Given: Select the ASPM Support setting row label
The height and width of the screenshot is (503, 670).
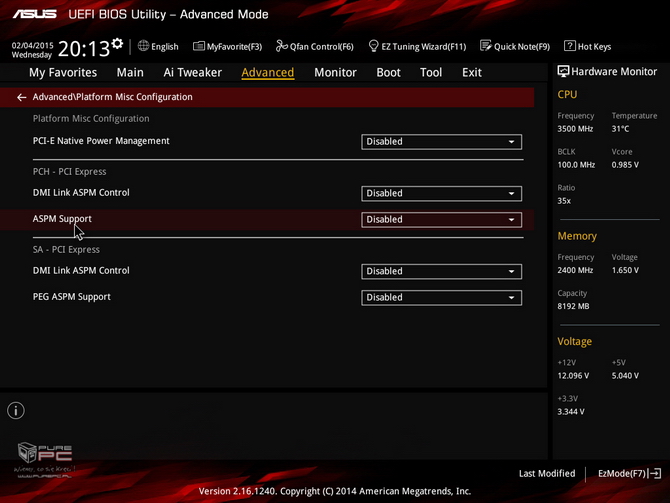Looking at the screenshot, I should click(x=62, y=219).
